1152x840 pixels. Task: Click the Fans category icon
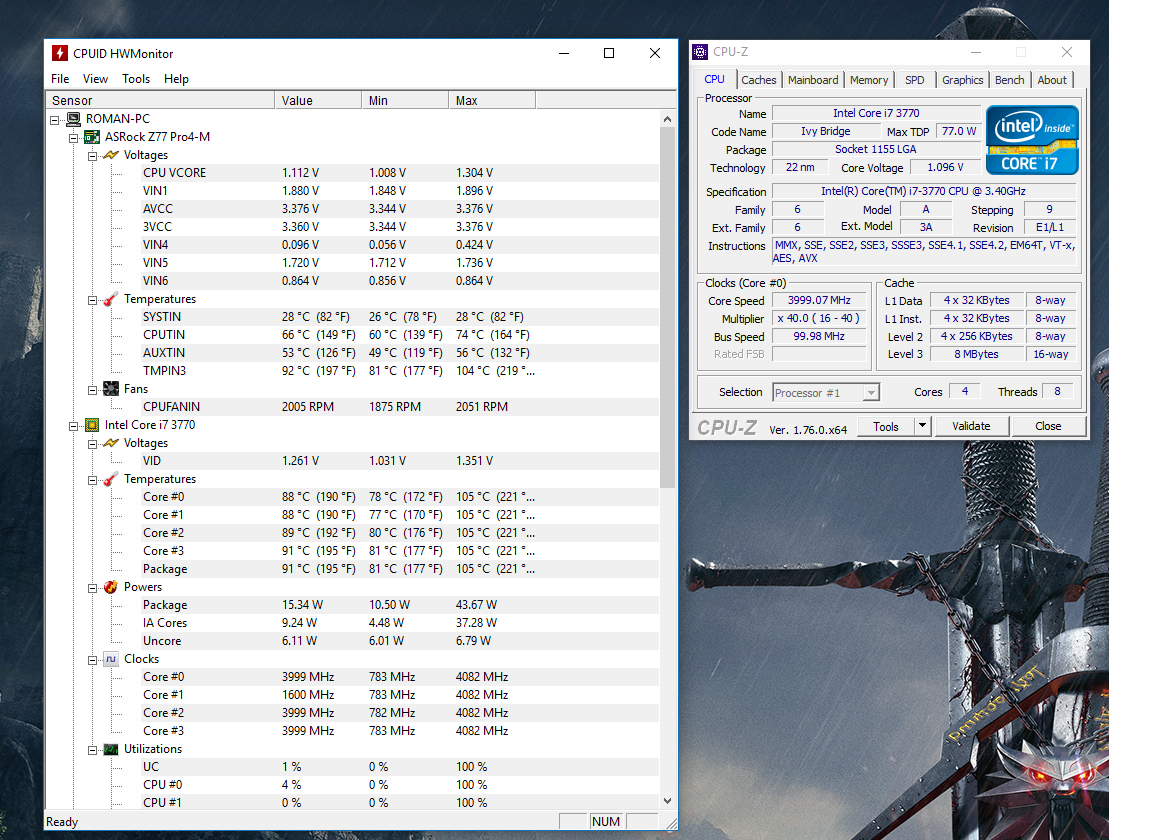111,389
